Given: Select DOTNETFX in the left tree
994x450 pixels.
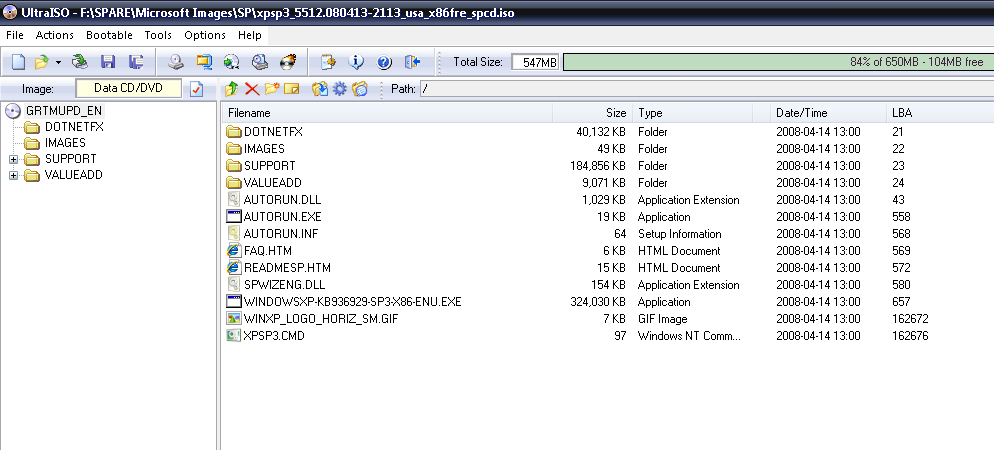Looking at the screenshot, I should 74,127.
